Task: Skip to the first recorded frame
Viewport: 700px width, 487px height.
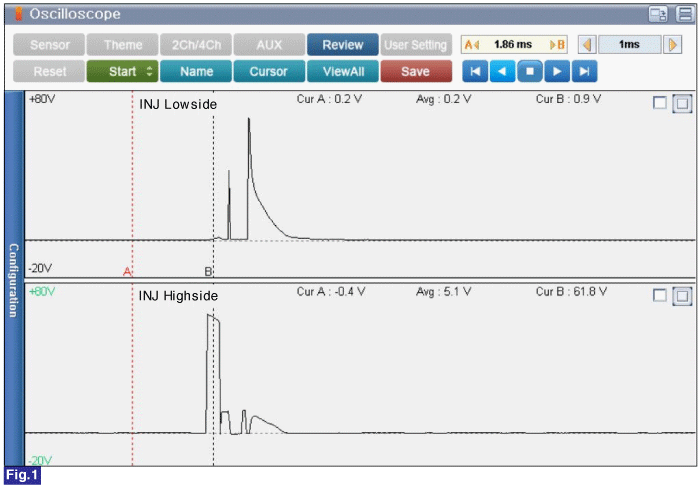Action: point(475,71)
